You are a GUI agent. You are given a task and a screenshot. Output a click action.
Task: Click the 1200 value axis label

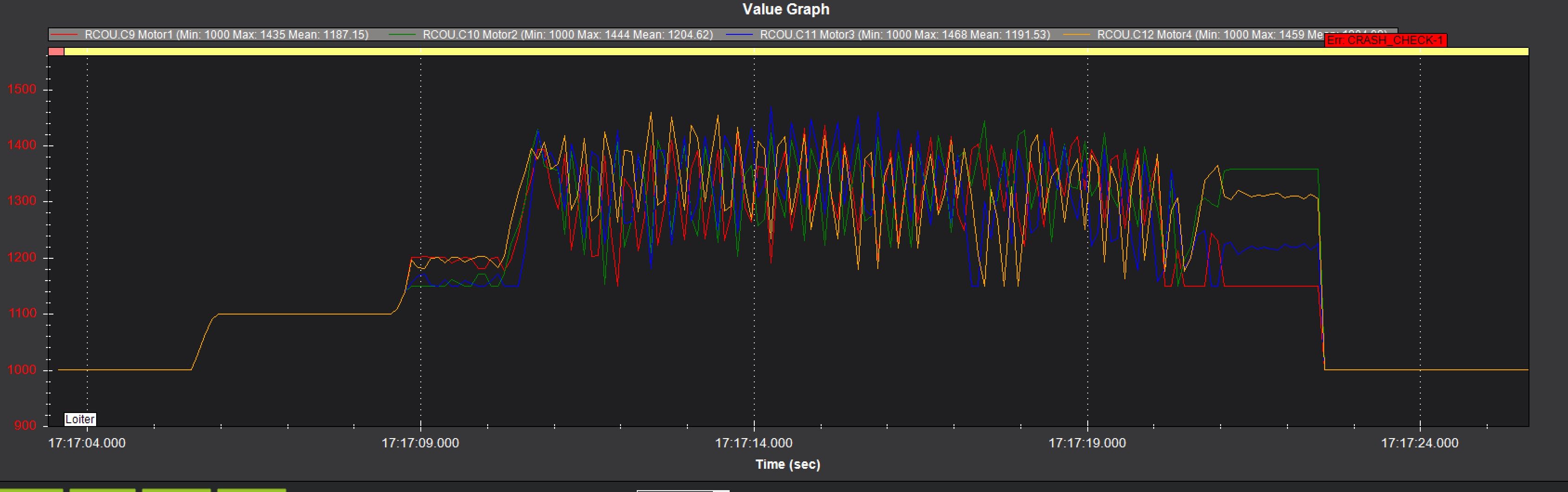[x=22, y=257]
